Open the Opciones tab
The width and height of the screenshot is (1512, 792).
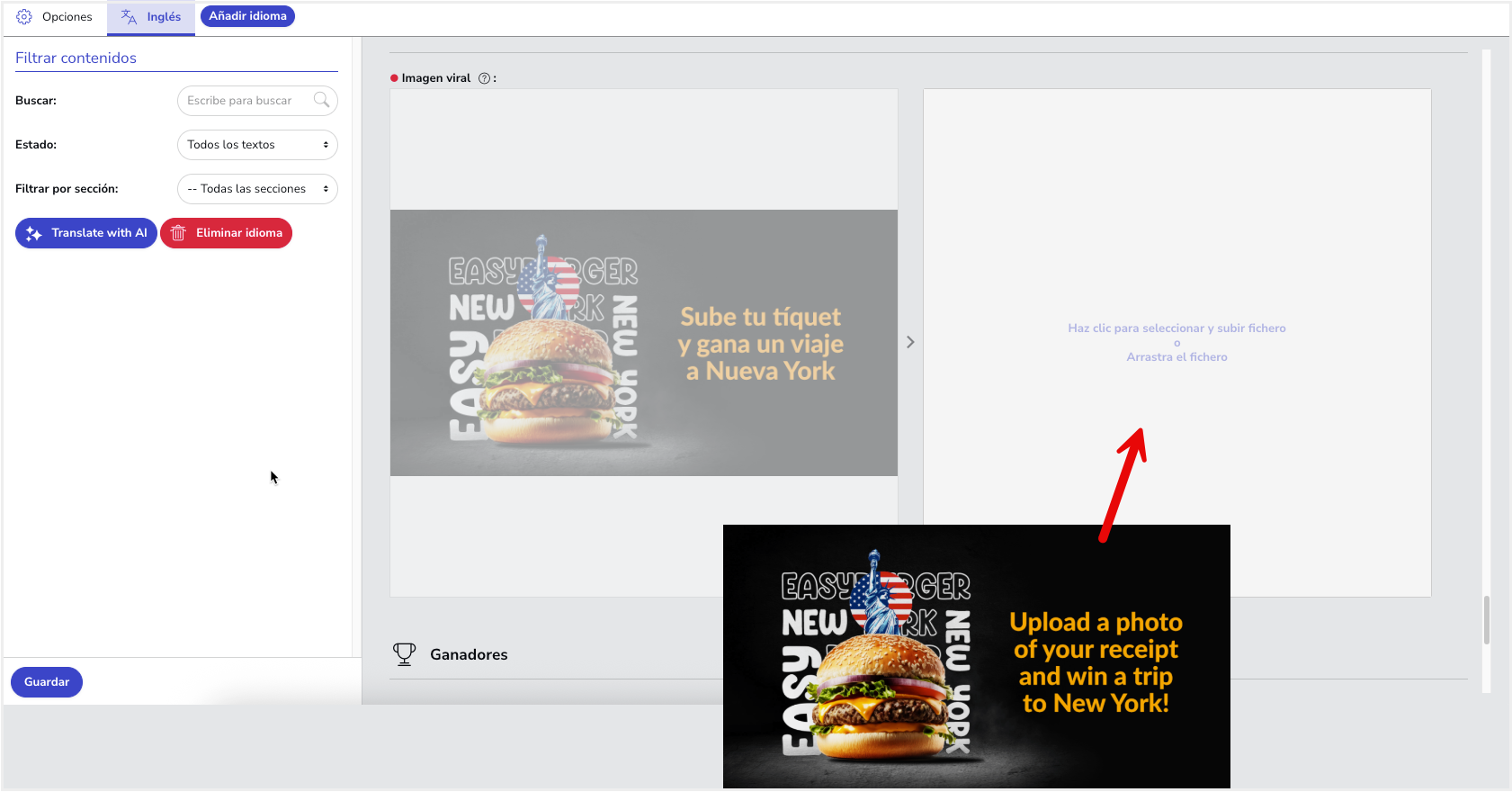tap(55, 17)
